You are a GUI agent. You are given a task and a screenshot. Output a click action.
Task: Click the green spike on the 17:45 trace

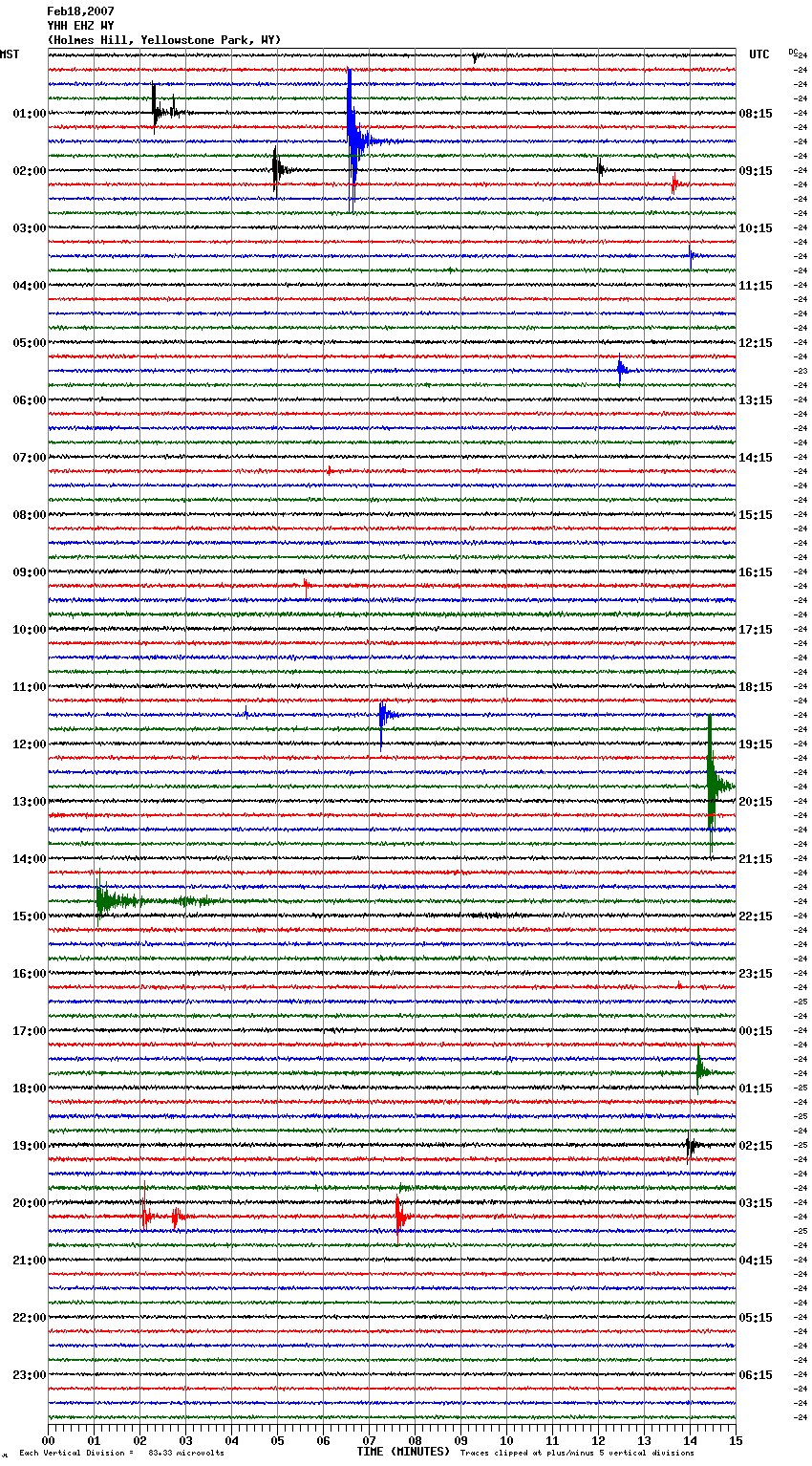[x=700, y=1070]
